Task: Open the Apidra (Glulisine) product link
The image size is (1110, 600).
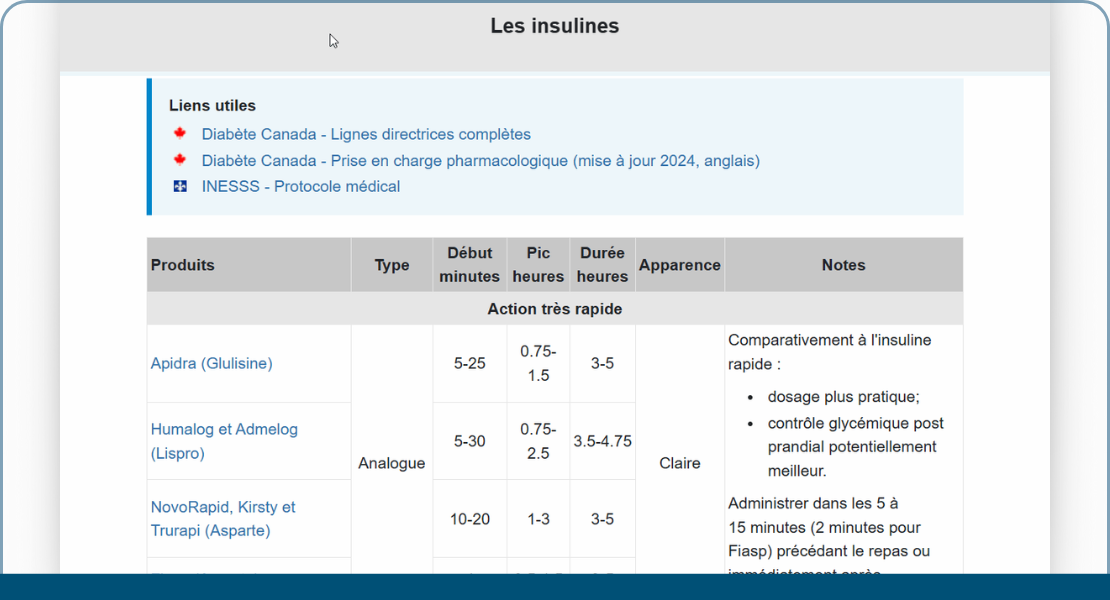Action: [x=213, y=363]
